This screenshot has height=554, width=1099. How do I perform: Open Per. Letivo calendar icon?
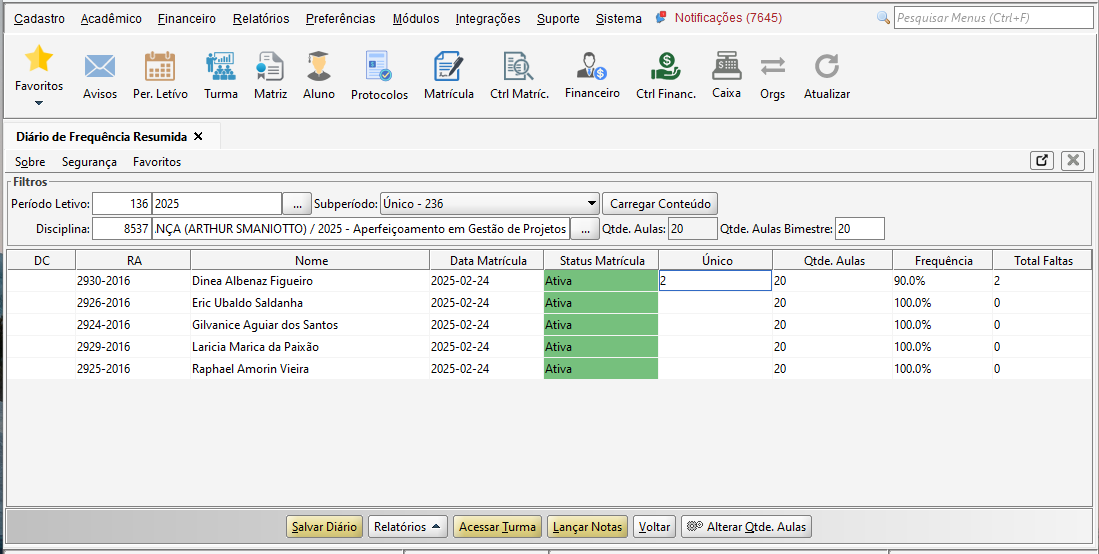pyautogui.click(x=160, y=67)
